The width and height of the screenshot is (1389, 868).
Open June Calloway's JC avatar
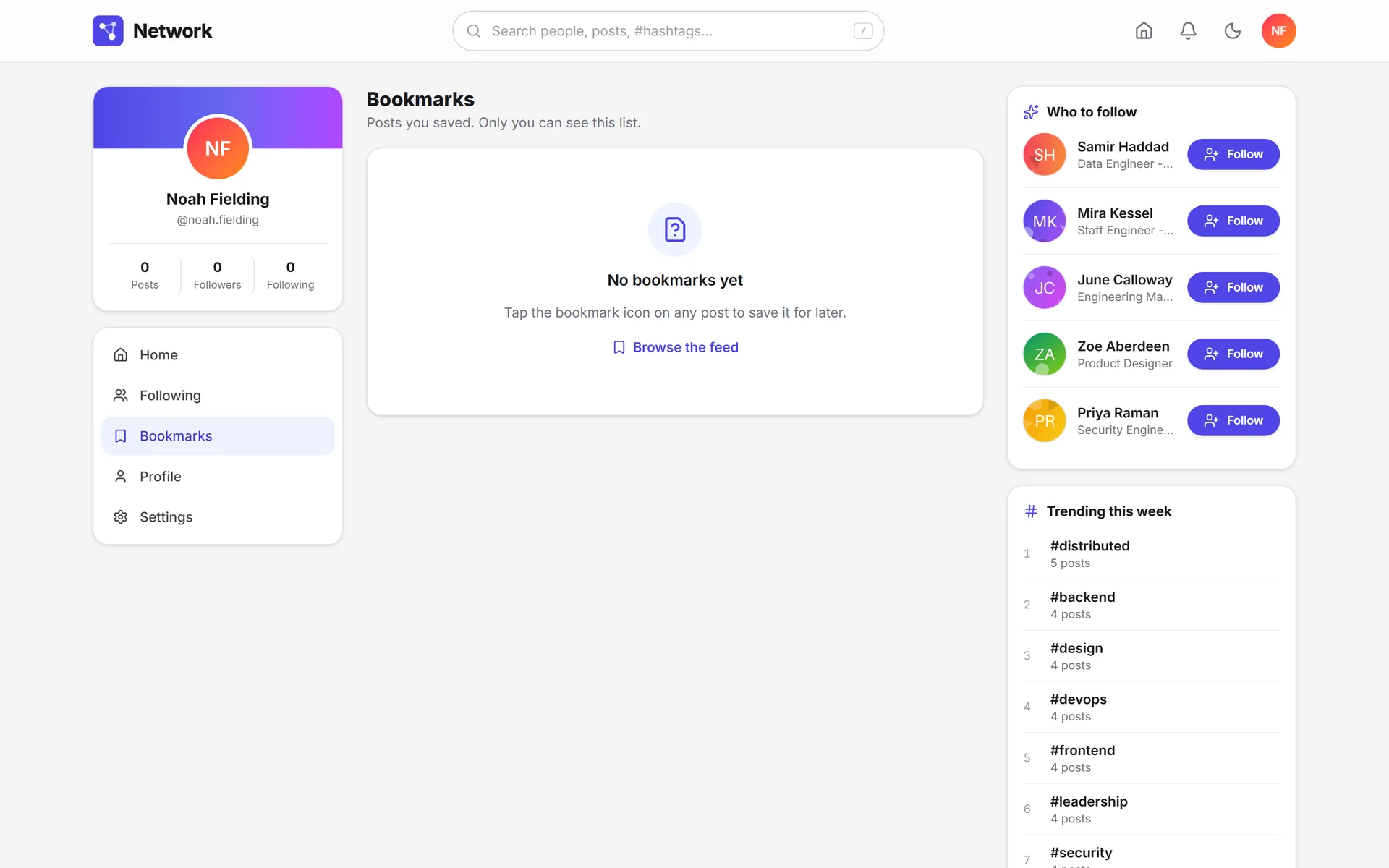(x=1044, y=287)
